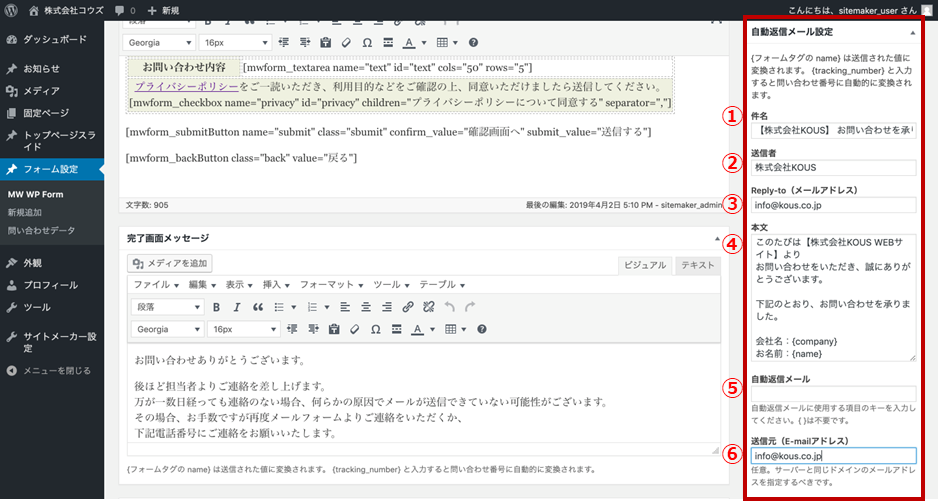Switch to the テキスト editor tab
The height and width of the screenshot is (501, 938).
click(x=697, y=265)
